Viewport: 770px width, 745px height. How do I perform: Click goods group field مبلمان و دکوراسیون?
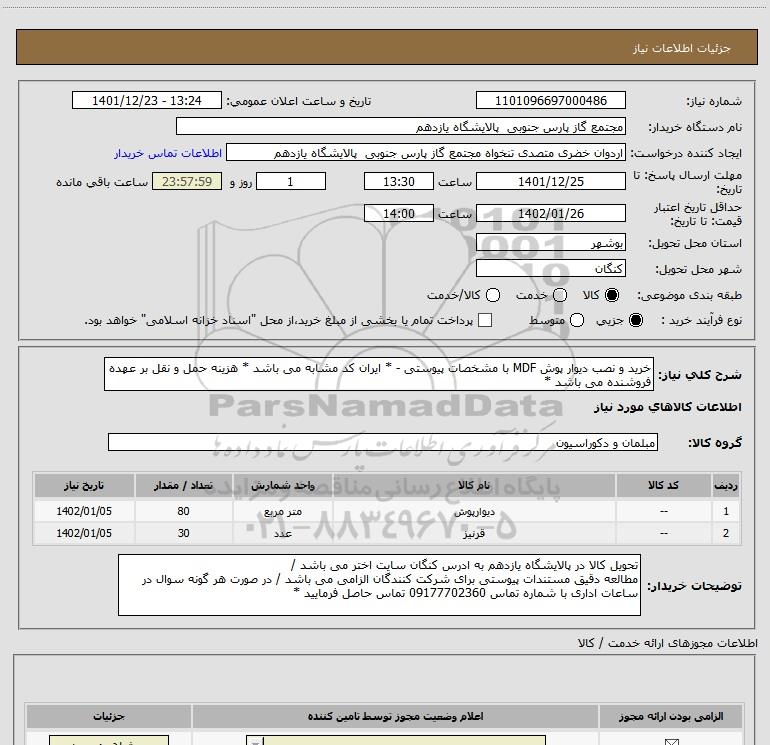[x=383, y=442]
